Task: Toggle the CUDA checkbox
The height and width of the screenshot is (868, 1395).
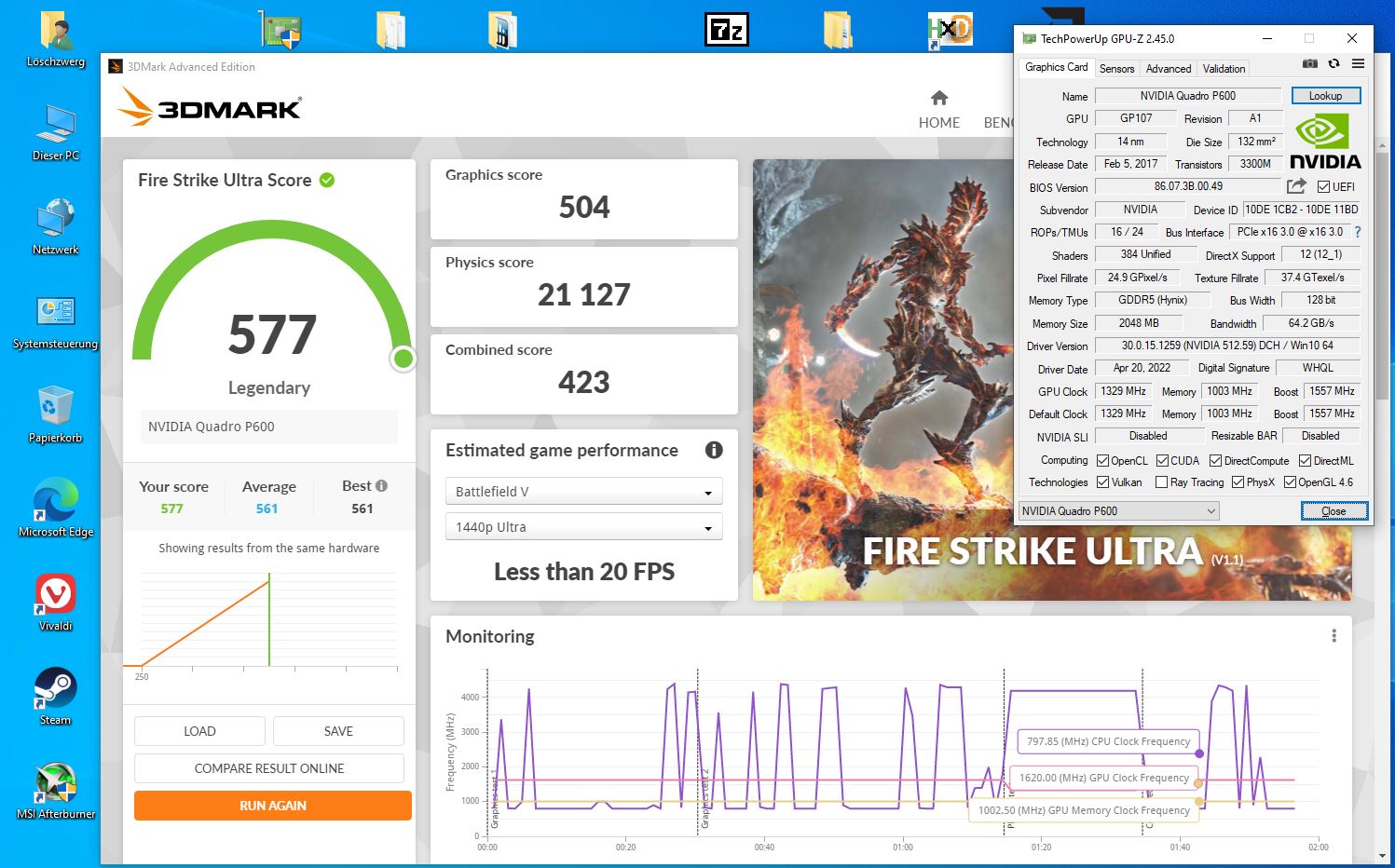Action: [1162, 460]
